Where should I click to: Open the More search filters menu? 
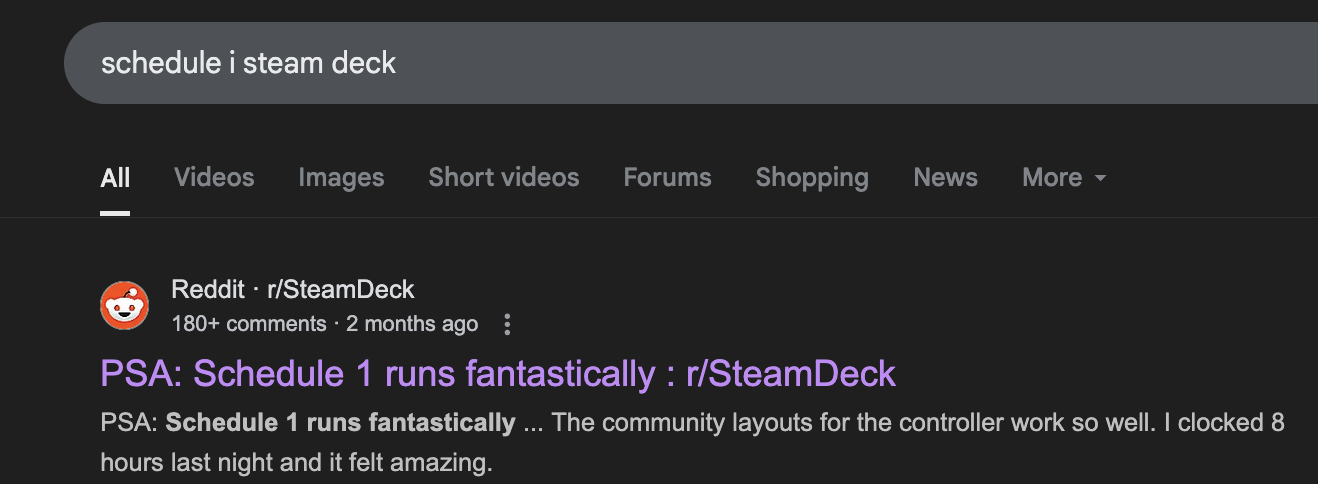pyautogui.click(x=1064, y=177)
